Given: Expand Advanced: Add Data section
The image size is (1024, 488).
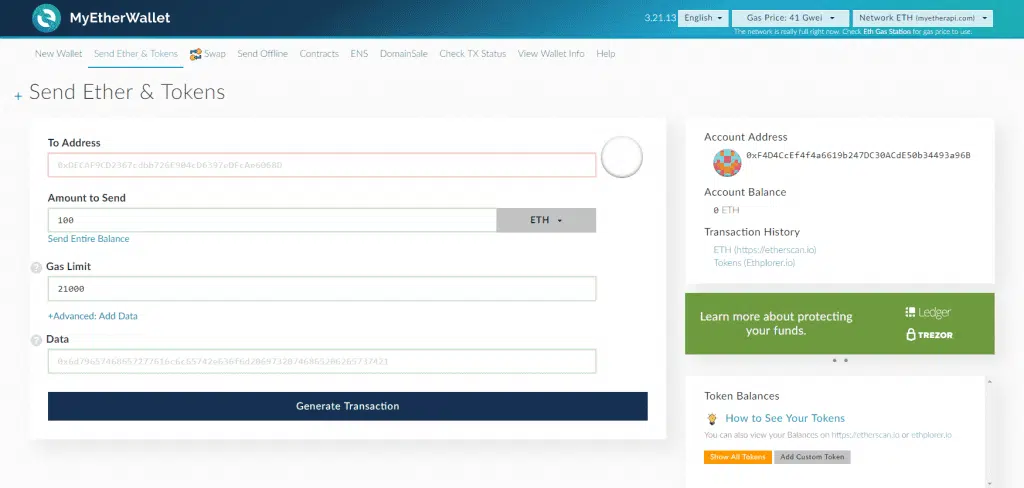Looking at the screenshot, I should (93, 316).
